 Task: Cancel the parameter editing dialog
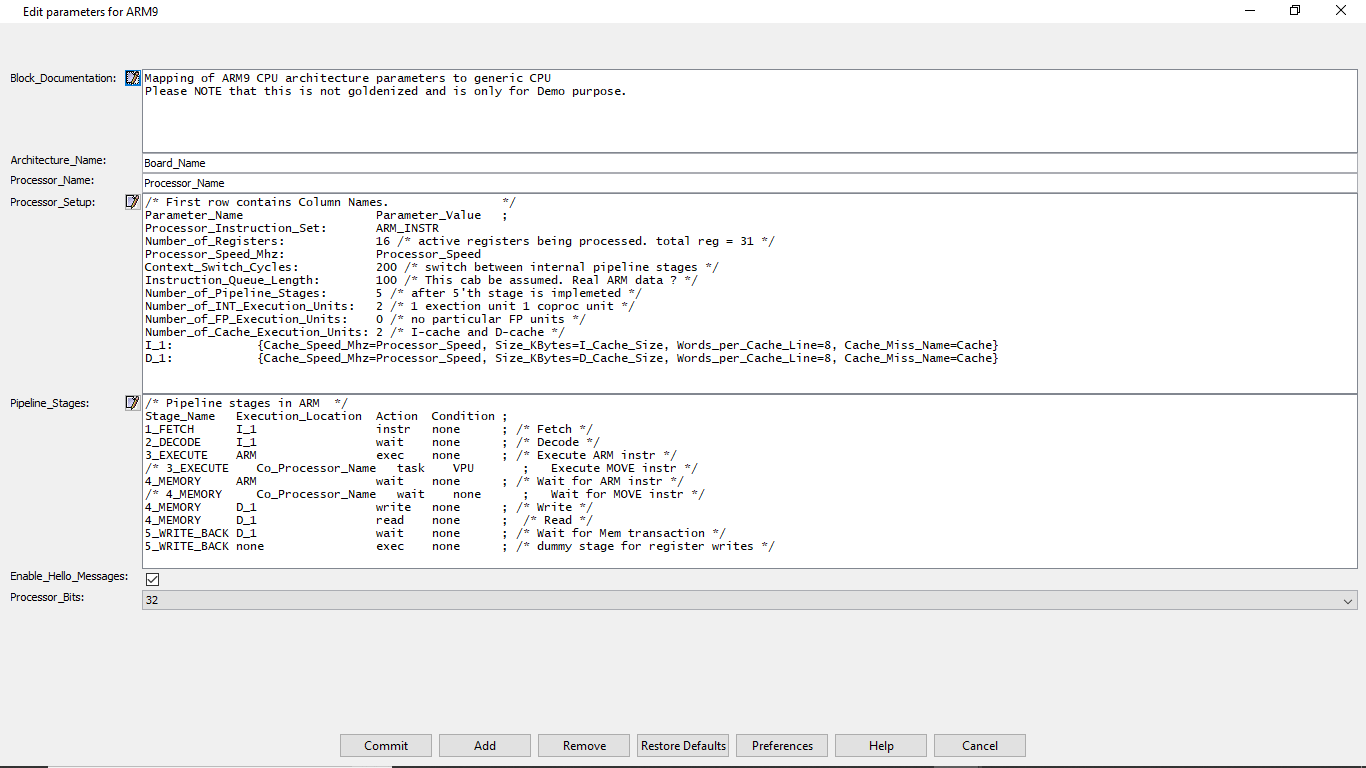click(x=980, y=745)
